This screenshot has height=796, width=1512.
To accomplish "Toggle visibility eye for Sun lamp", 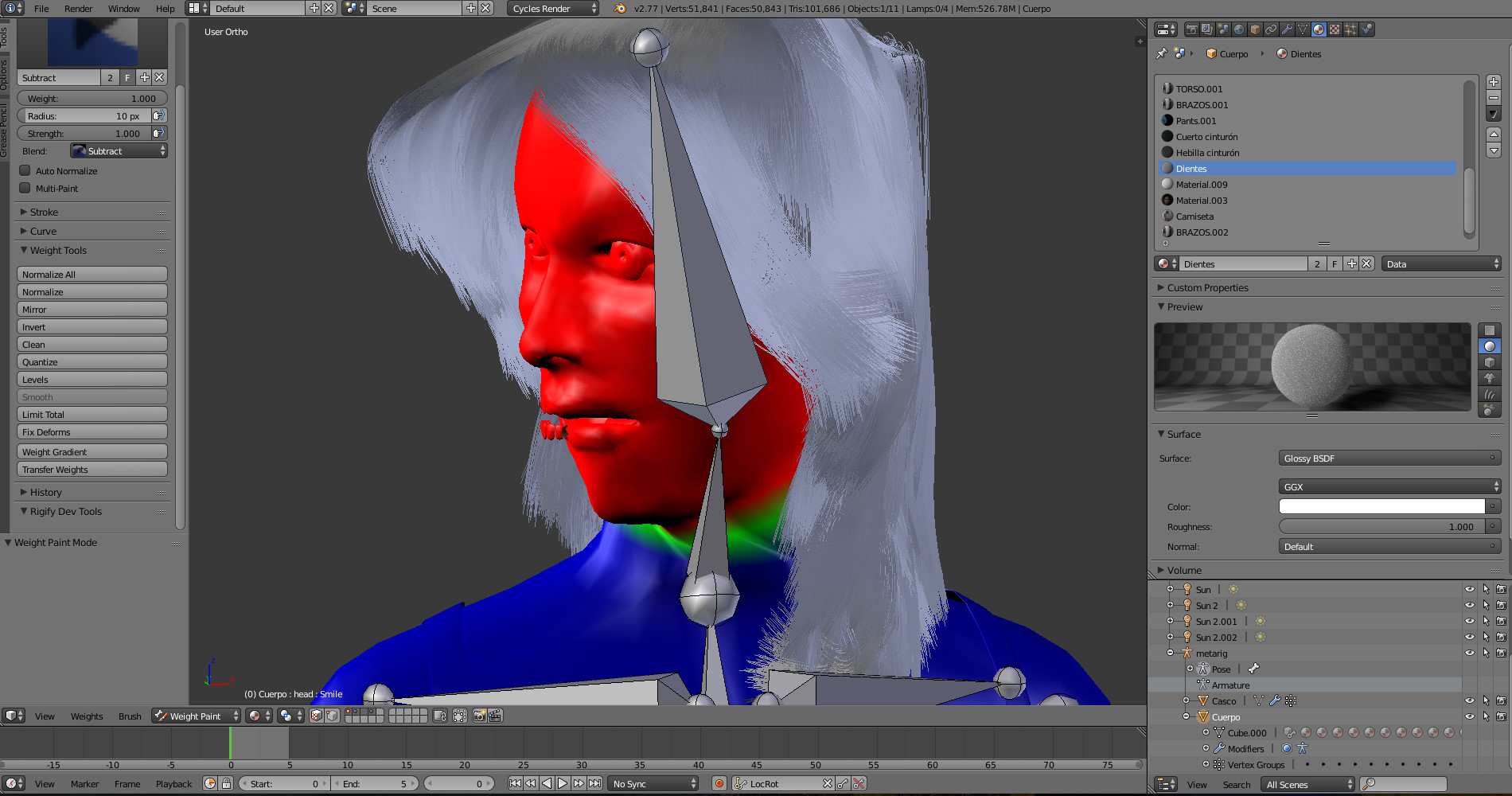I will tap(1469, 589).
